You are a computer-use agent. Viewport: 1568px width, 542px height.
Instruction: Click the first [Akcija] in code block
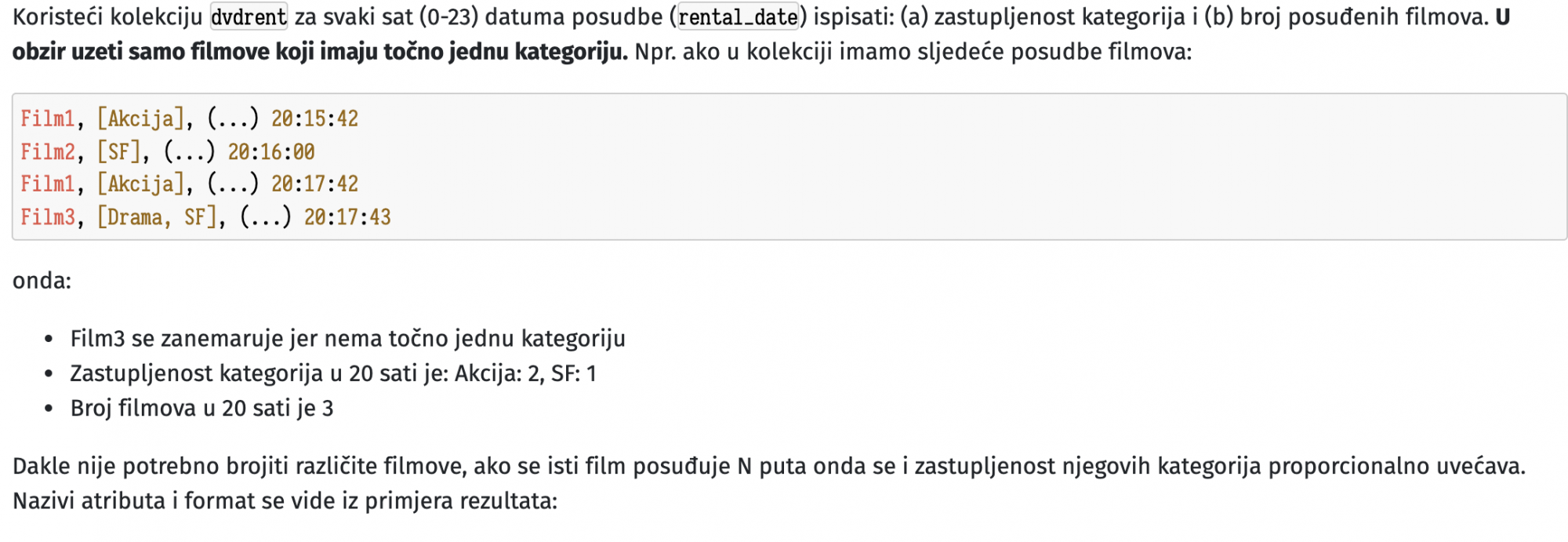pos(140,118)
